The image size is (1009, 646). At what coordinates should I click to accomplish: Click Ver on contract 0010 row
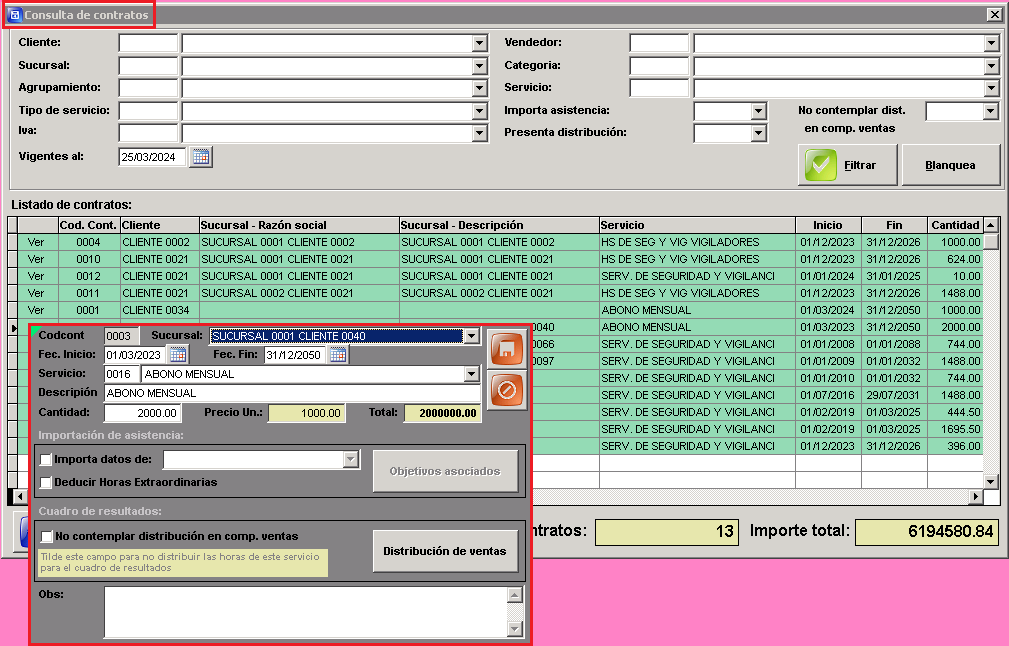click(x=36, y=259)
